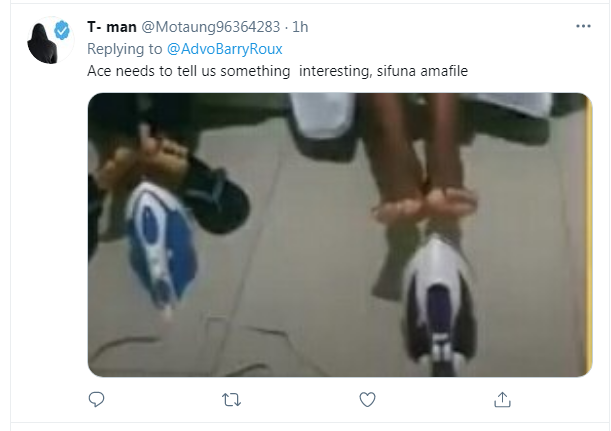The height and width of the screenshot is (431, 611).
Task: Open the attached tweet photo
Action: click(339, 235)
